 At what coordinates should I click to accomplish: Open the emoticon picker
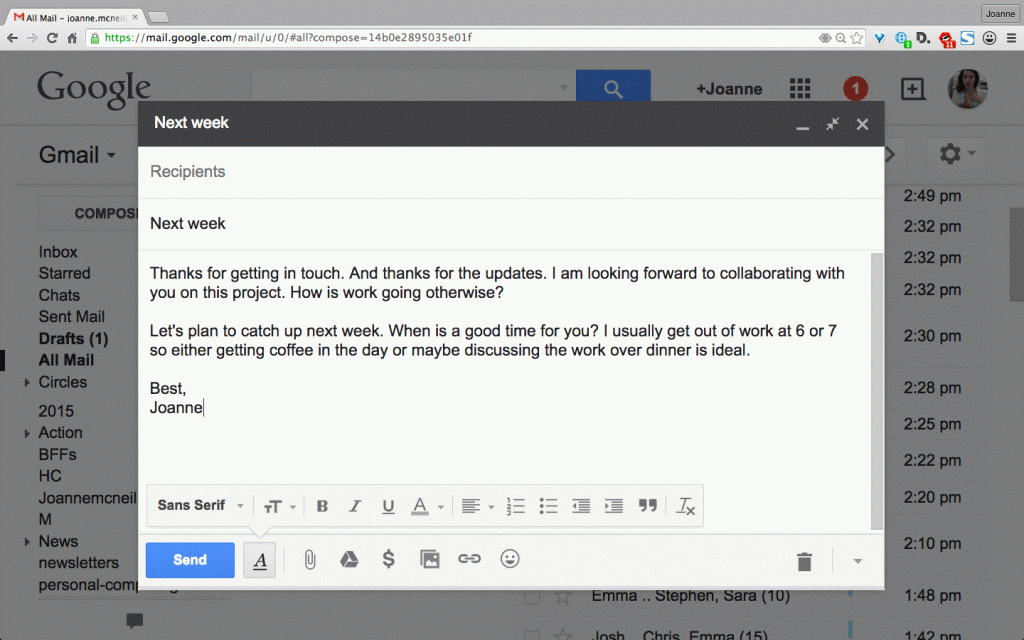(x=510, y=559)
